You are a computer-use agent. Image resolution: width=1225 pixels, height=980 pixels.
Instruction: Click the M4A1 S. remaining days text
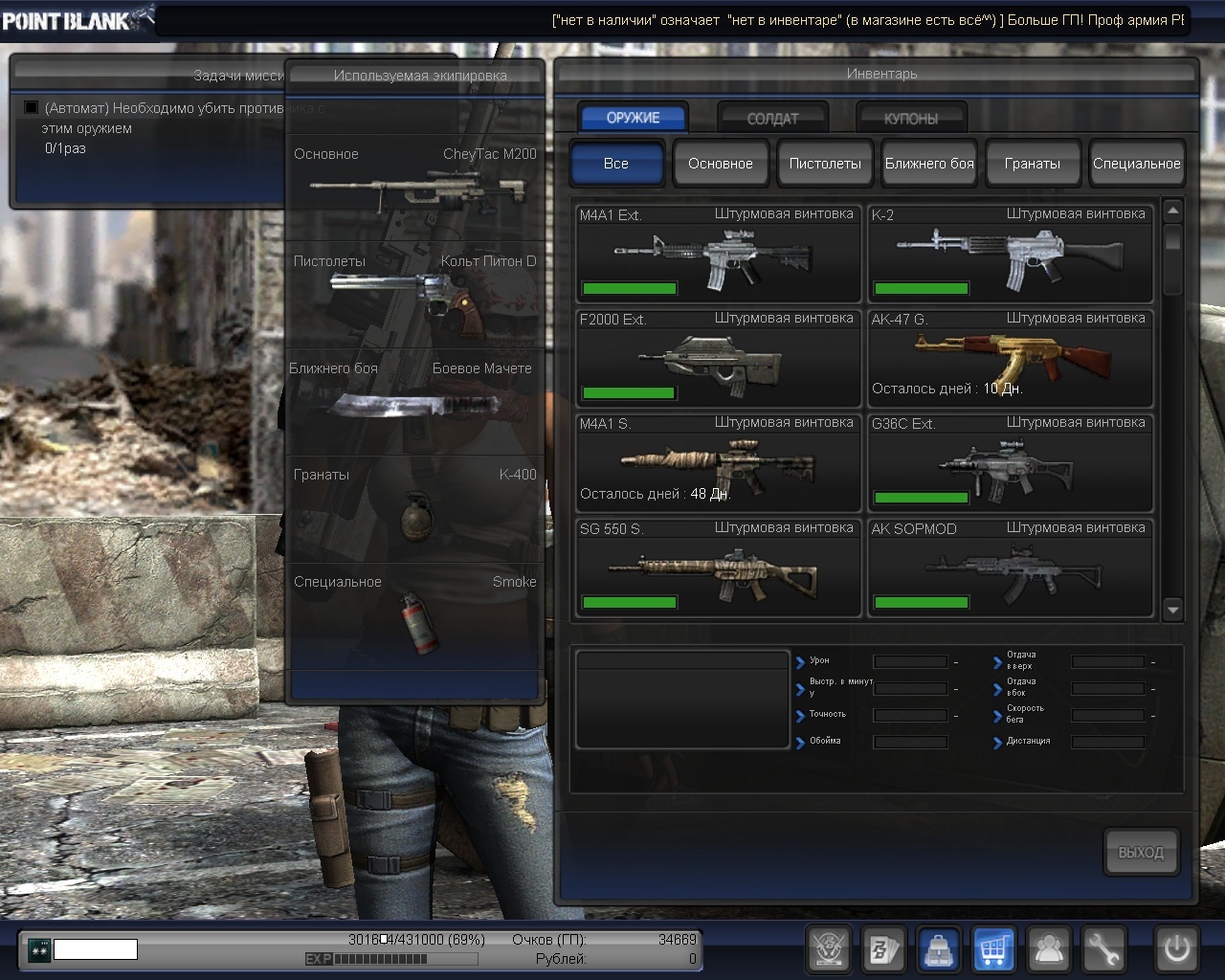(656, 494)
